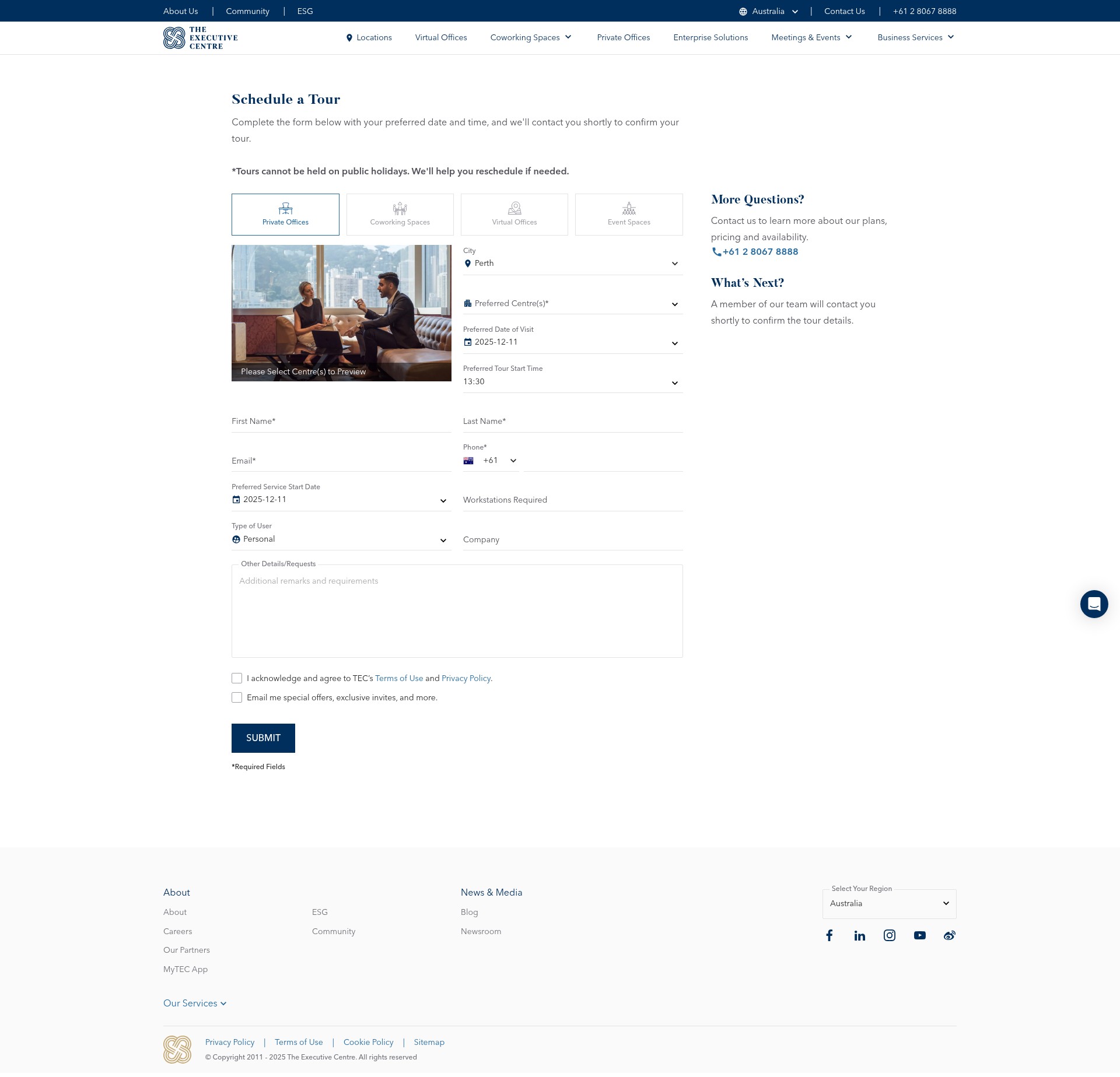This screenshot has height=1077, width=1120.
Task: Click the group icon in the Event Spaces tab
Action: coord(629,209)
